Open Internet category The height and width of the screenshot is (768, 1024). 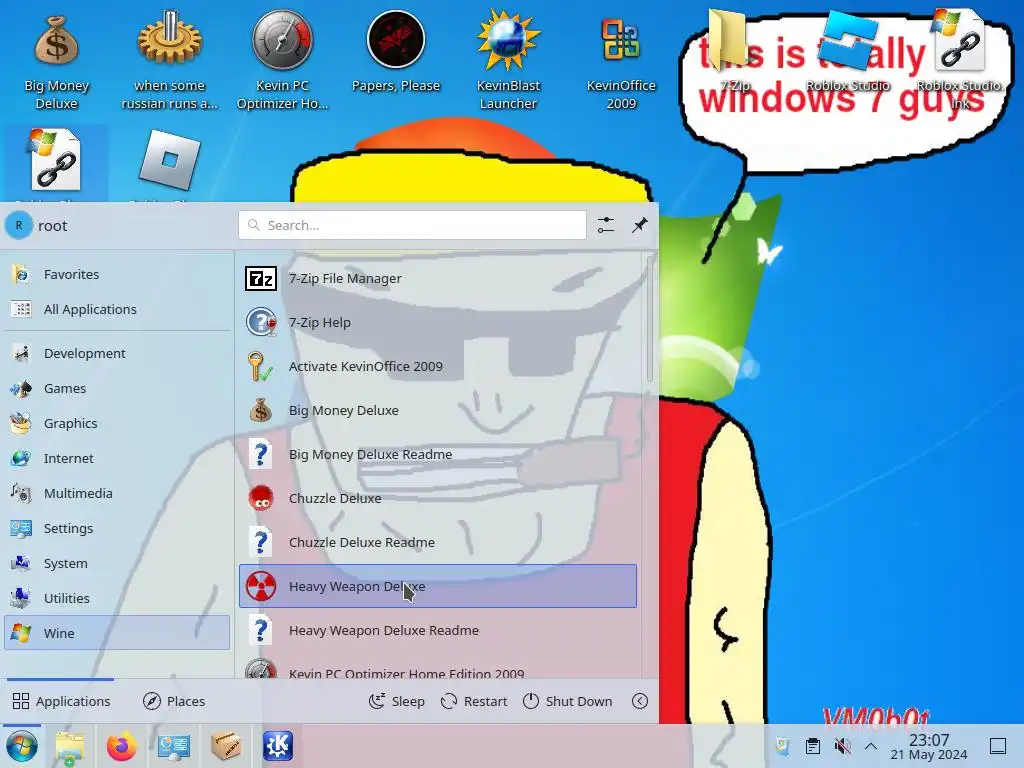(x=117, y=458)
